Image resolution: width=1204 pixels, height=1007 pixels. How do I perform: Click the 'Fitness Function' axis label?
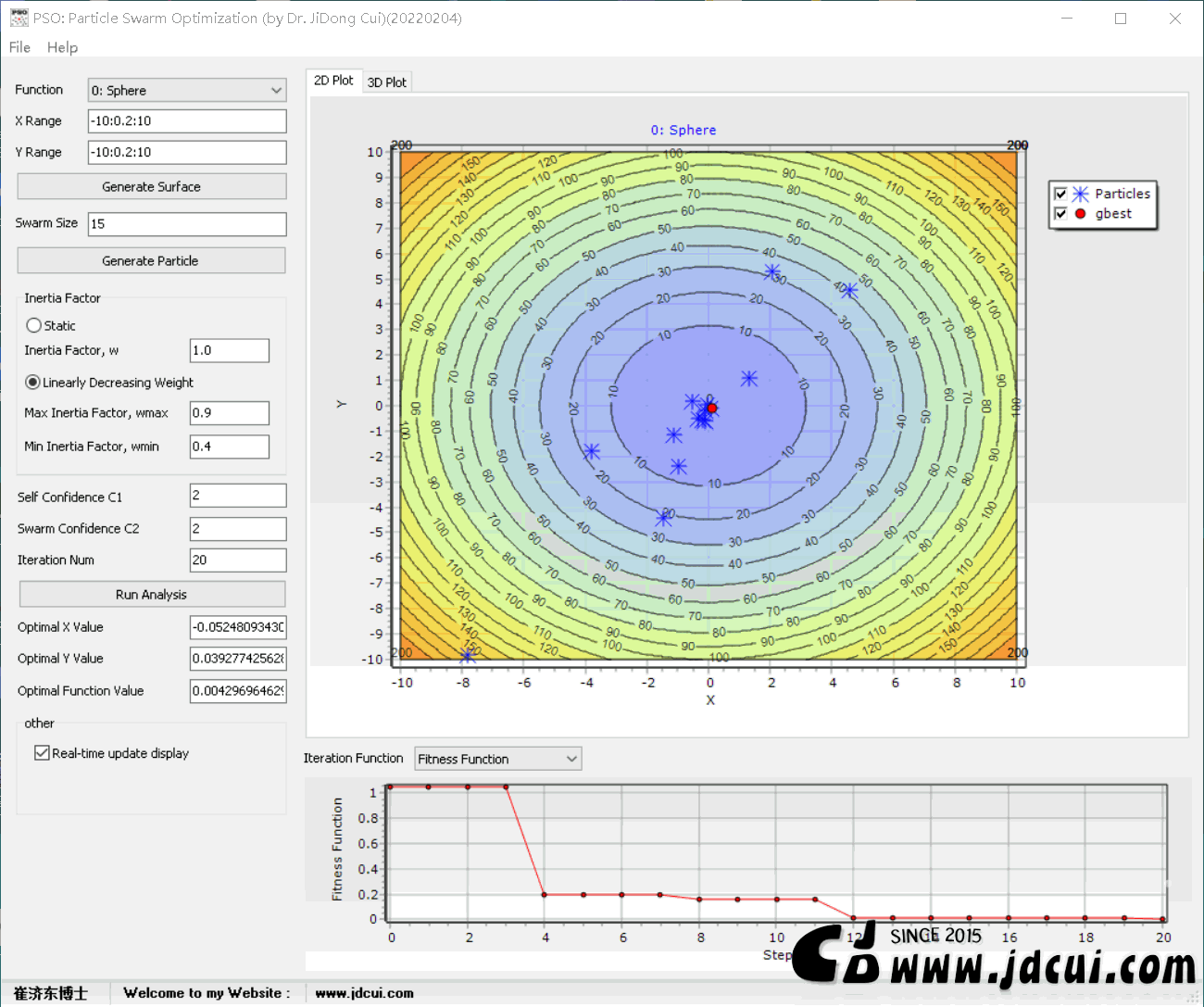point(337,849)
